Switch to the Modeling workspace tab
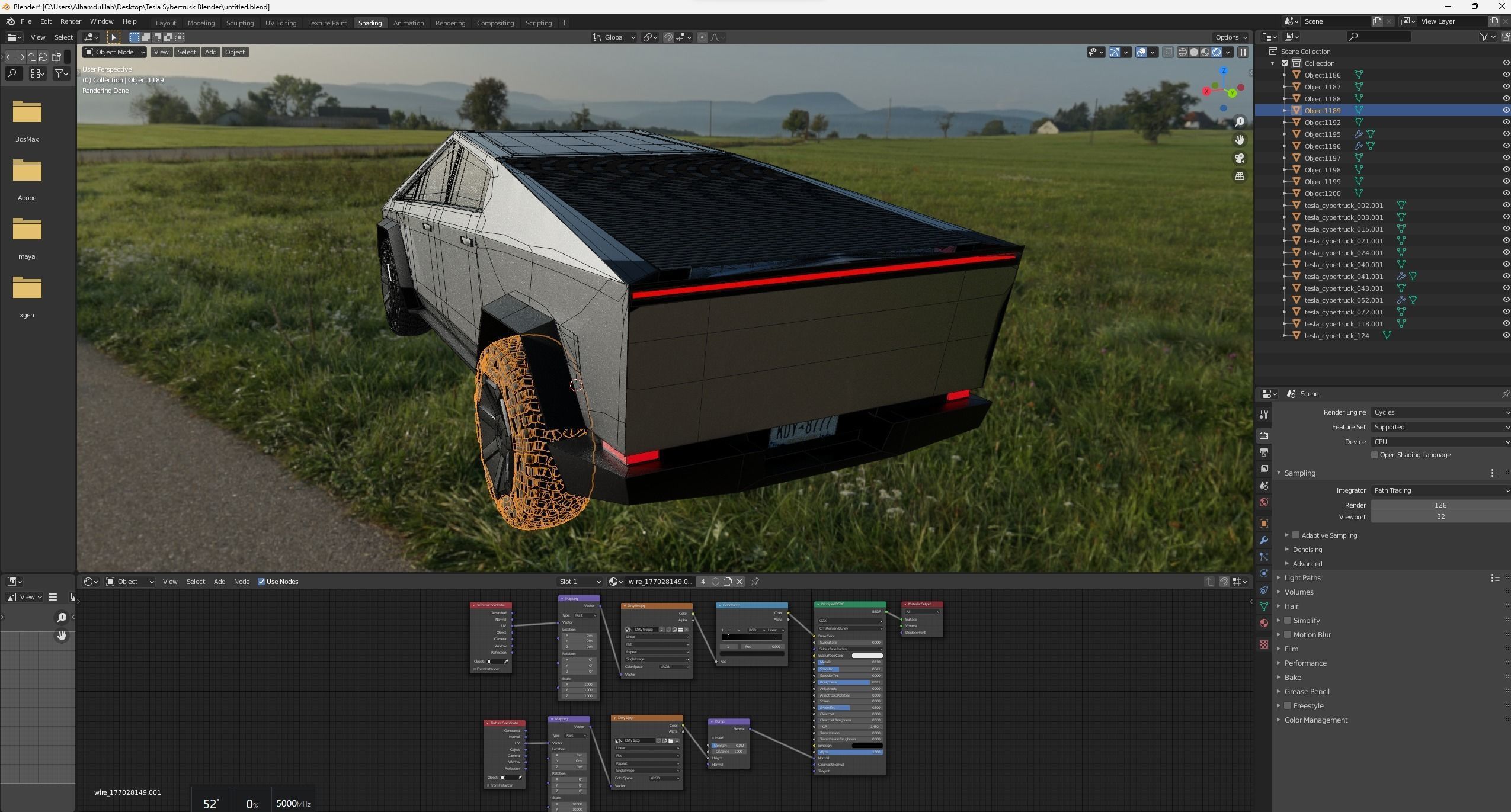The width and height of the screenshot is (1511, 812). [201, 23]
